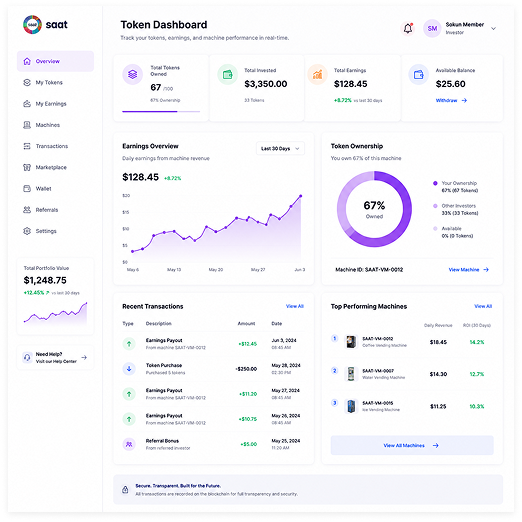Click the May 26 Earnings Payout arrow icon
This screenshot has width=522, height=522.
click(129, 419)
